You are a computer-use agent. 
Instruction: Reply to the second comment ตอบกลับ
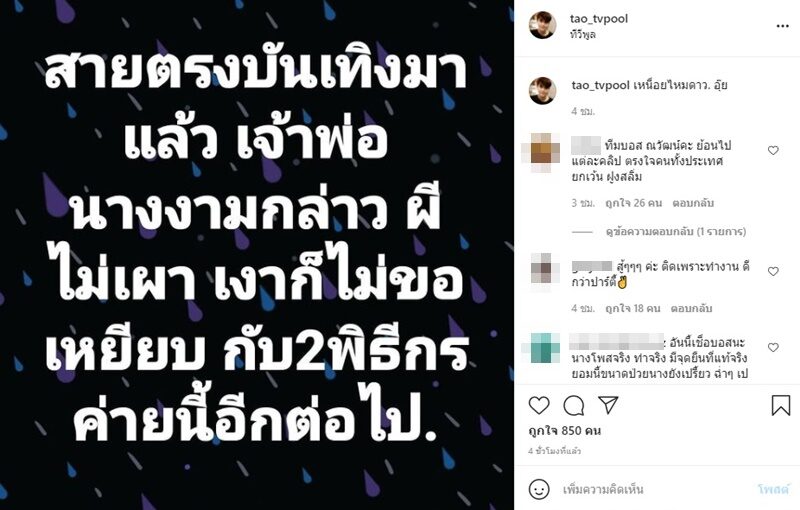pyautogui.click(x=691, y=309)
